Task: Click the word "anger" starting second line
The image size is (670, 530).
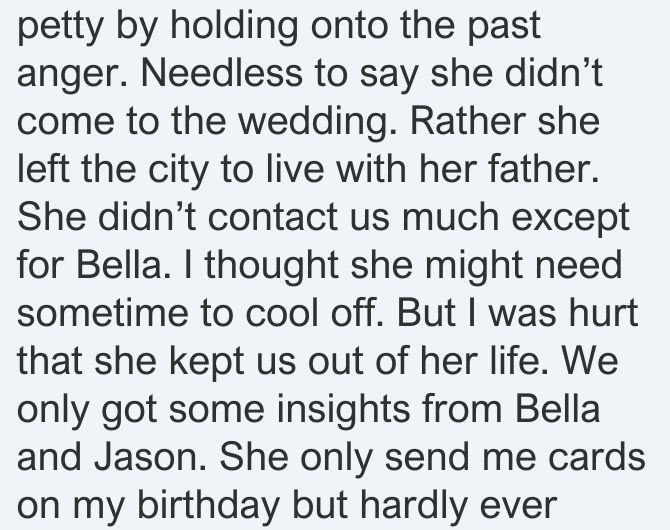Action: pyautogui.click(x=73, y=75)
